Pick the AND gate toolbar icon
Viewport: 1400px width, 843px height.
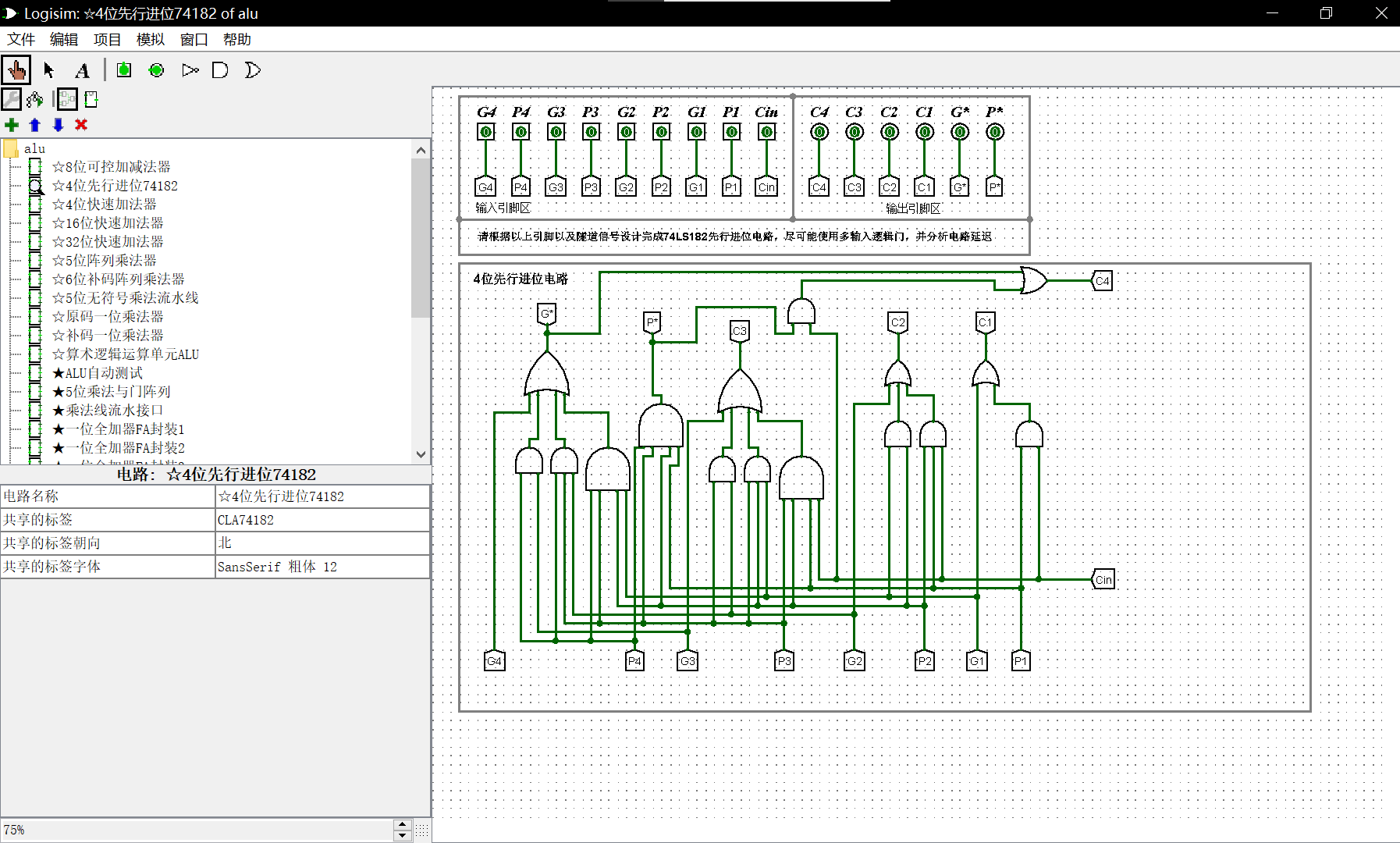[x=221, y=70]
